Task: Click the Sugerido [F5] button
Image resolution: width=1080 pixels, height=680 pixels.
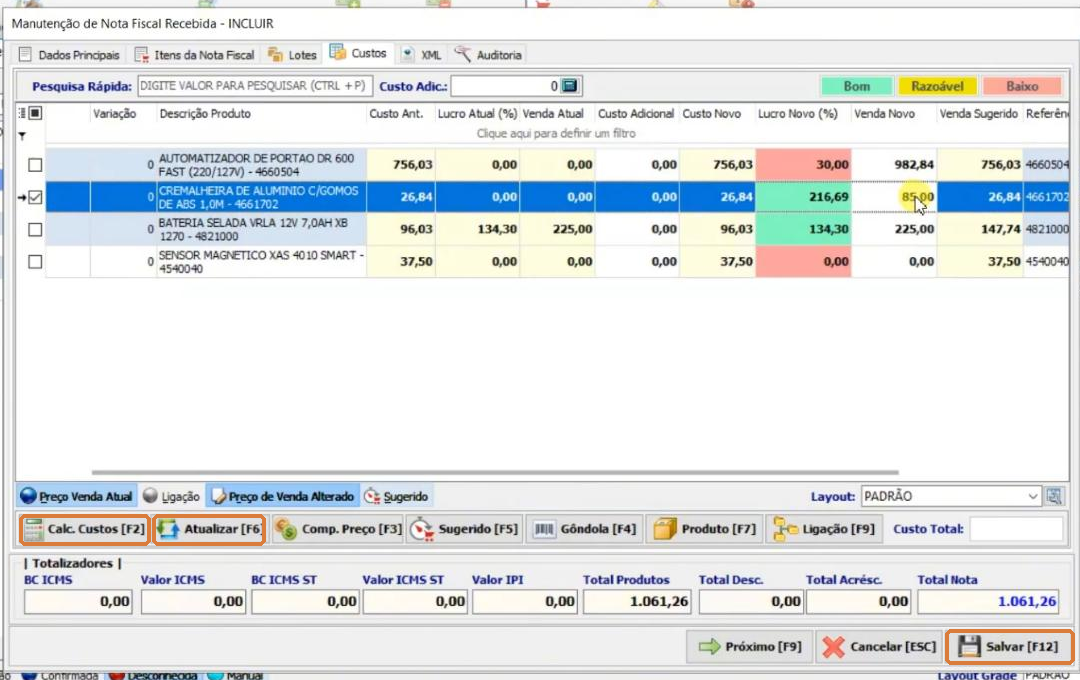Action: pos(464,529)
